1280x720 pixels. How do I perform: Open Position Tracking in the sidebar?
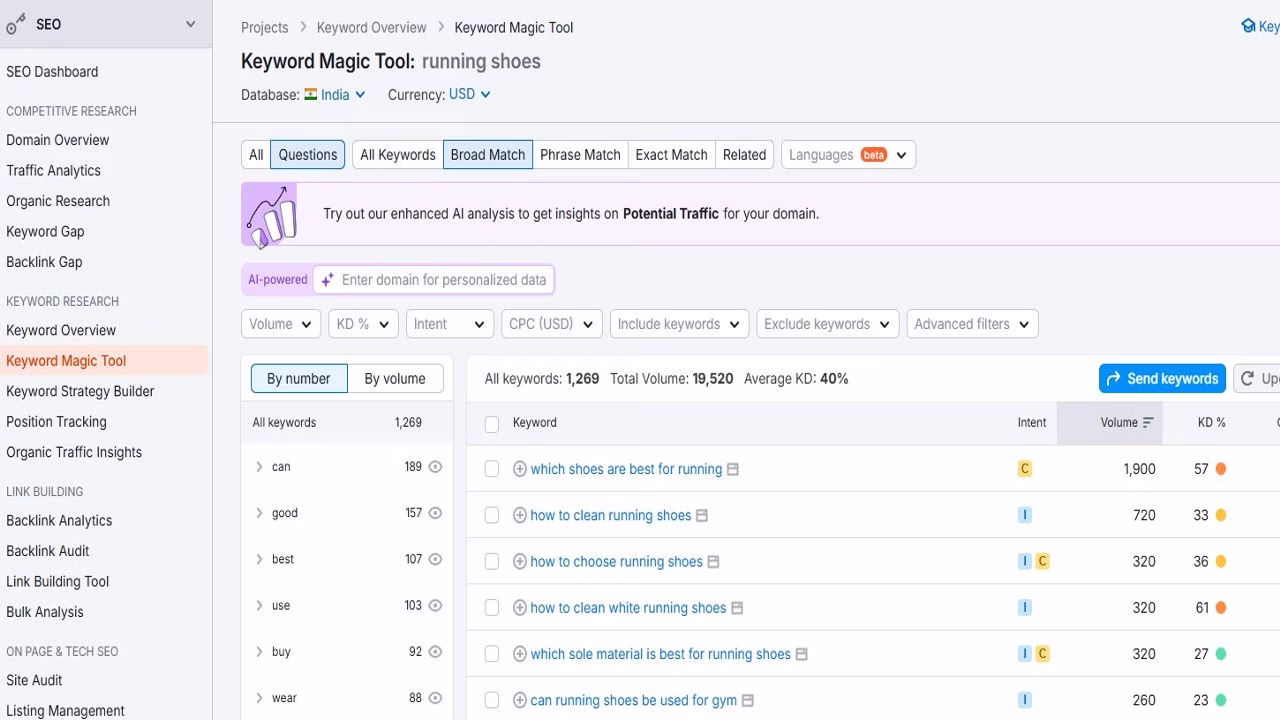pyautogui.click(x=56, y=421)
